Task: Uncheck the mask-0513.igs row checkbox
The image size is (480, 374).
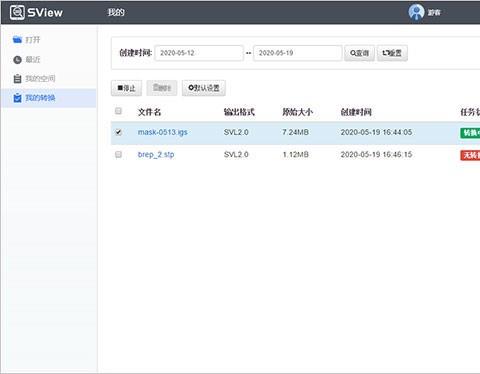Action: pos(118,132)
